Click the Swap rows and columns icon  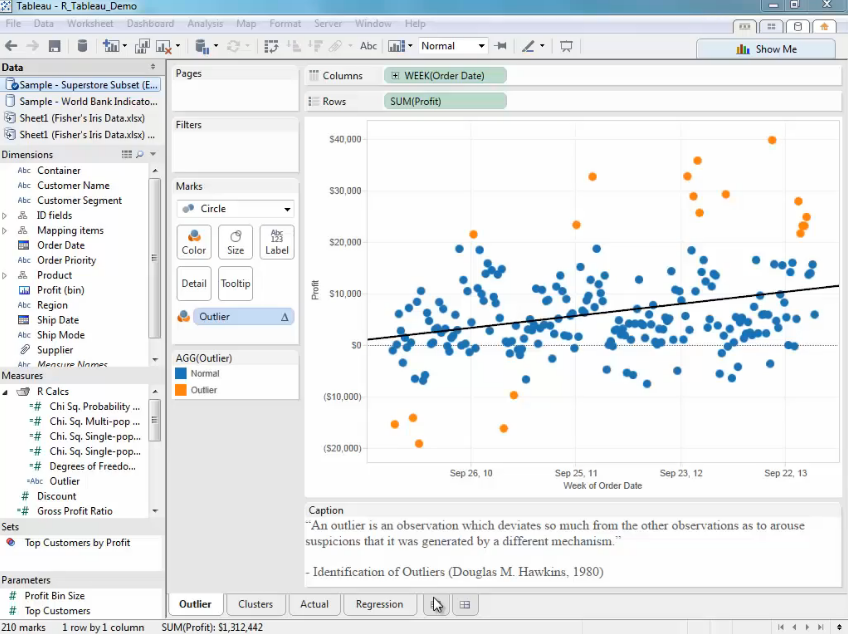click(271, 46)
